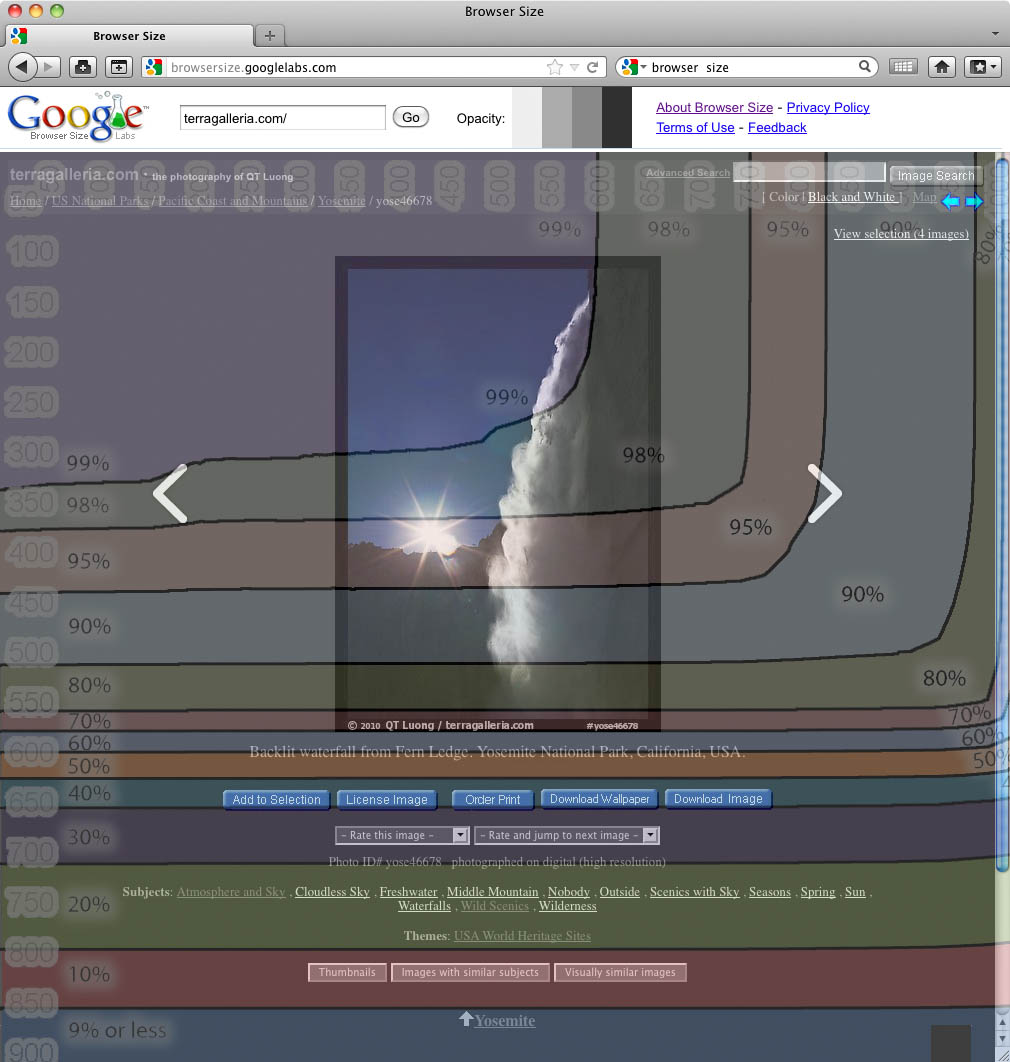This screenshot has height=1062, width=1010.
Task: Click the Google Browser Size Labs logo
Action: (x=77, y=116)
